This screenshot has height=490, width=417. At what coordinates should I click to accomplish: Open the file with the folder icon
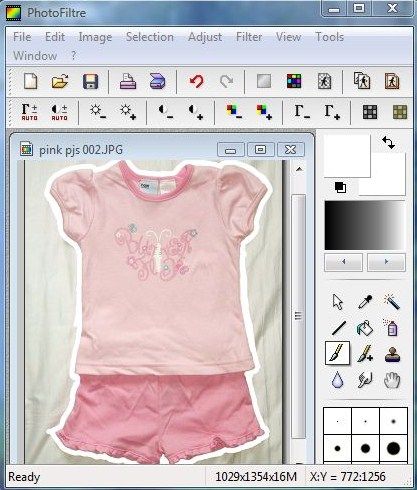coord(60,81)
